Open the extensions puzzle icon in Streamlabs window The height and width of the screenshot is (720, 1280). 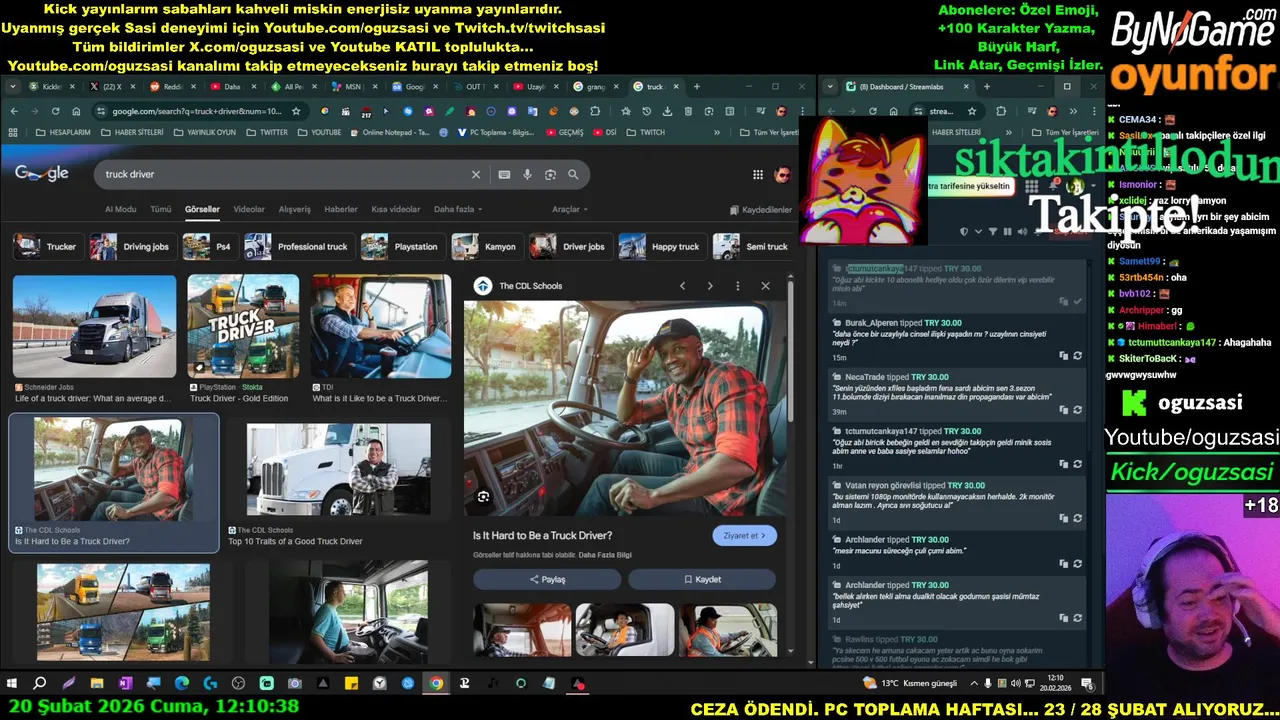tap(1001, 111)
